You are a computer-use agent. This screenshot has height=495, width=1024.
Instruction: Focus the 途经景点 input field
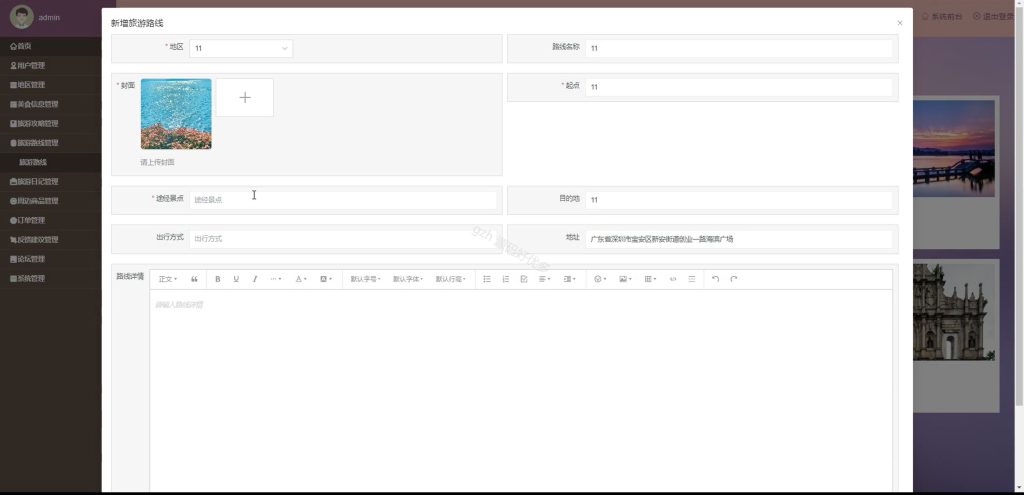point(343,200)
